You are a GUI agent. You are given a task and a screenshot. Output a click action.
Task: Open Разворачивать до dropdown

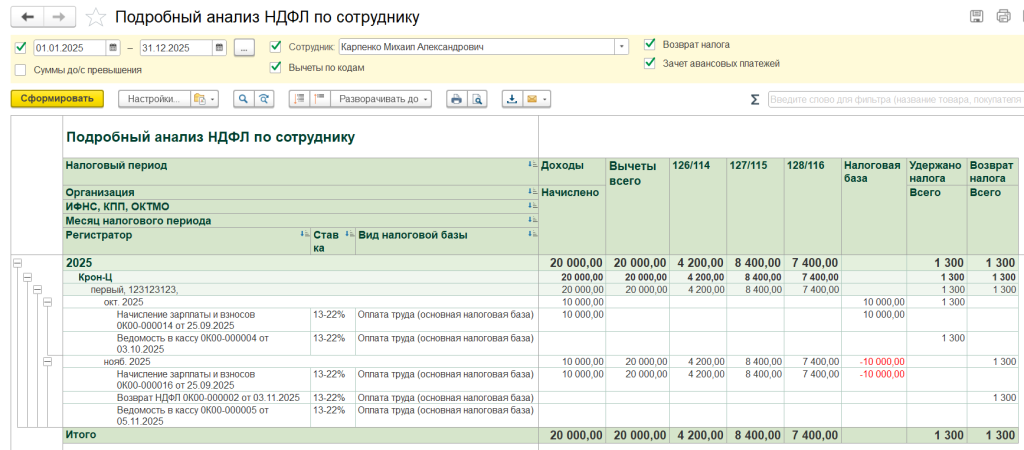[382, 99]
